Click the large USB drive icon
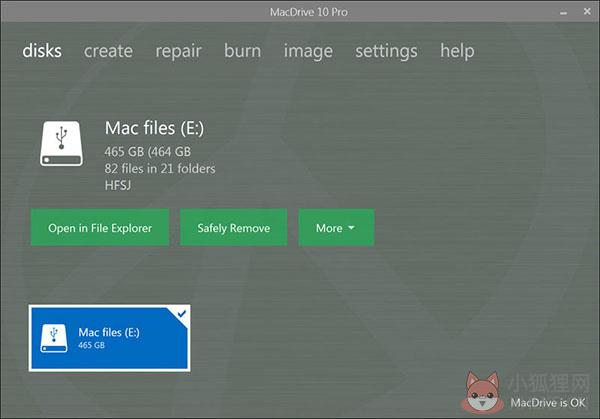The width and height of the screenshot is (600, 419). (61, 144)
